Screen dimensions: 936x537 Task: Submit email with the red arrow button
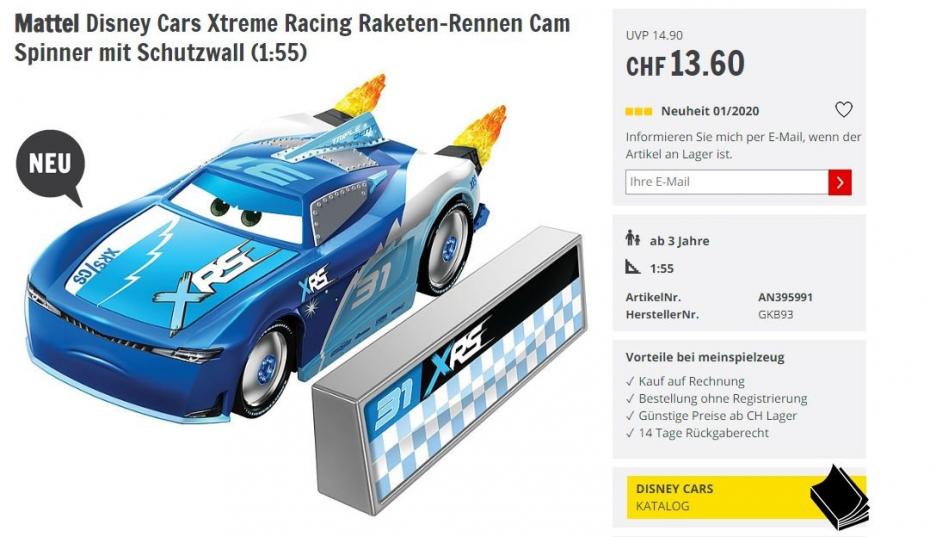coord(839,182)
